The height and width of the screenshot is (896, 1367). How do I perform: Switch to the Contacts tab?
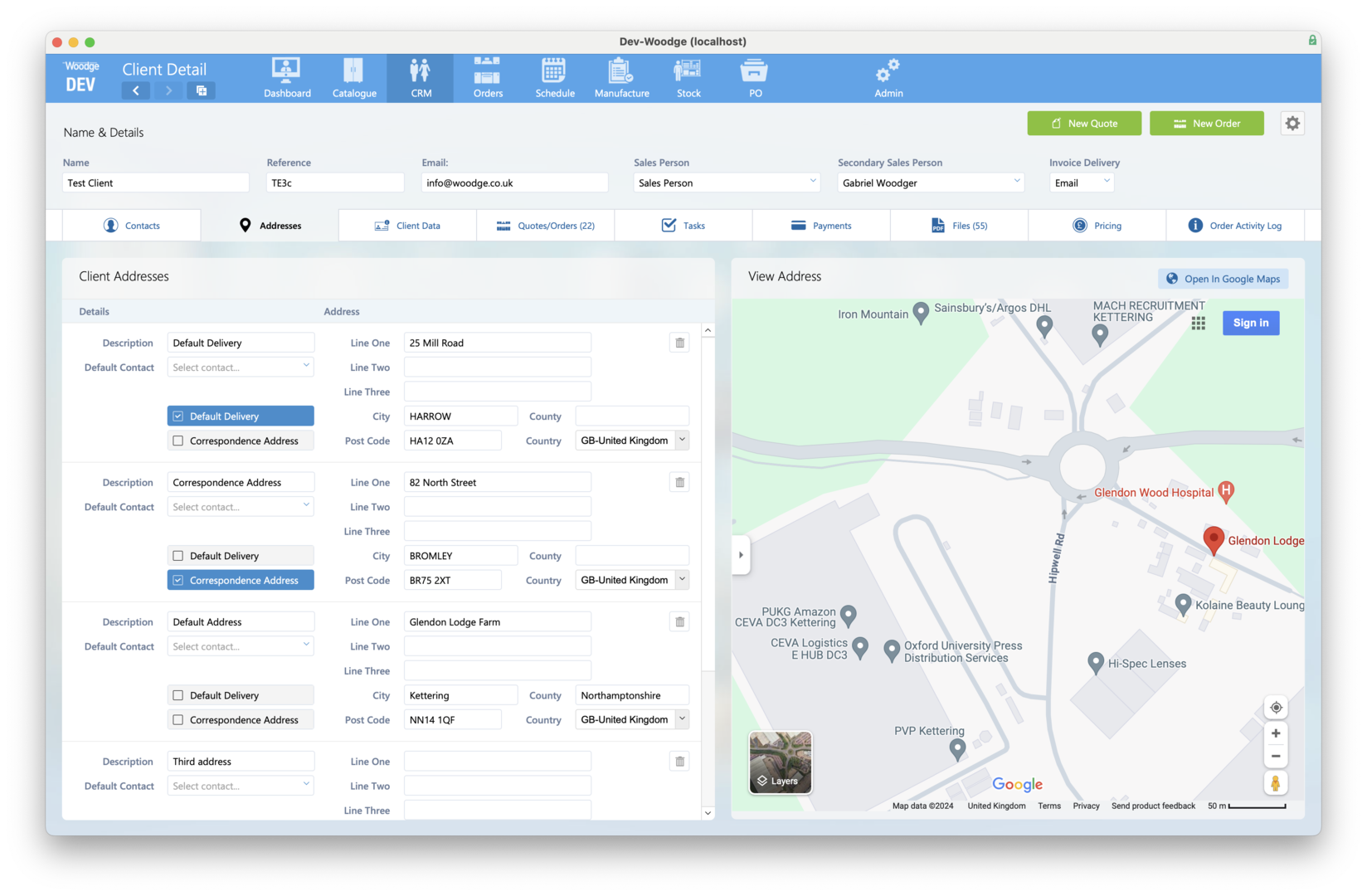[132, 226]
